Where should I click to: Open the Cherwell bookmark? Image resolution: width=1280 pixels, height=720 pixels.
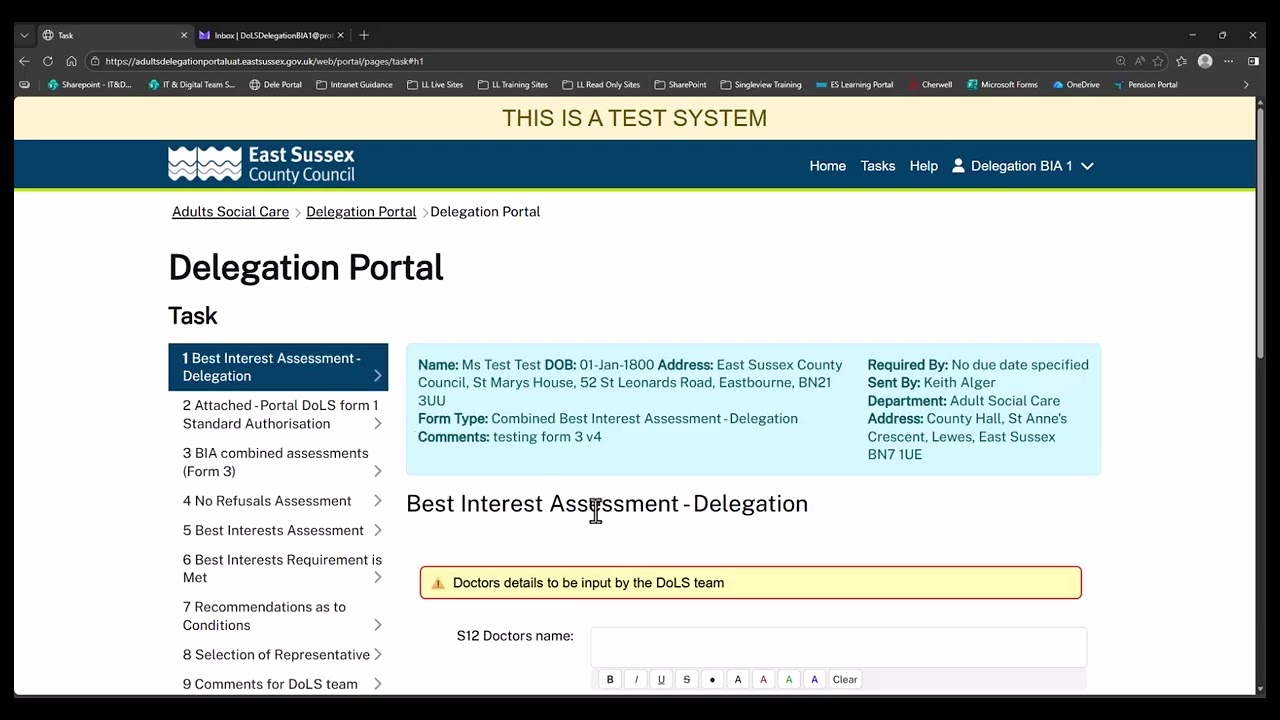[930, 85]
